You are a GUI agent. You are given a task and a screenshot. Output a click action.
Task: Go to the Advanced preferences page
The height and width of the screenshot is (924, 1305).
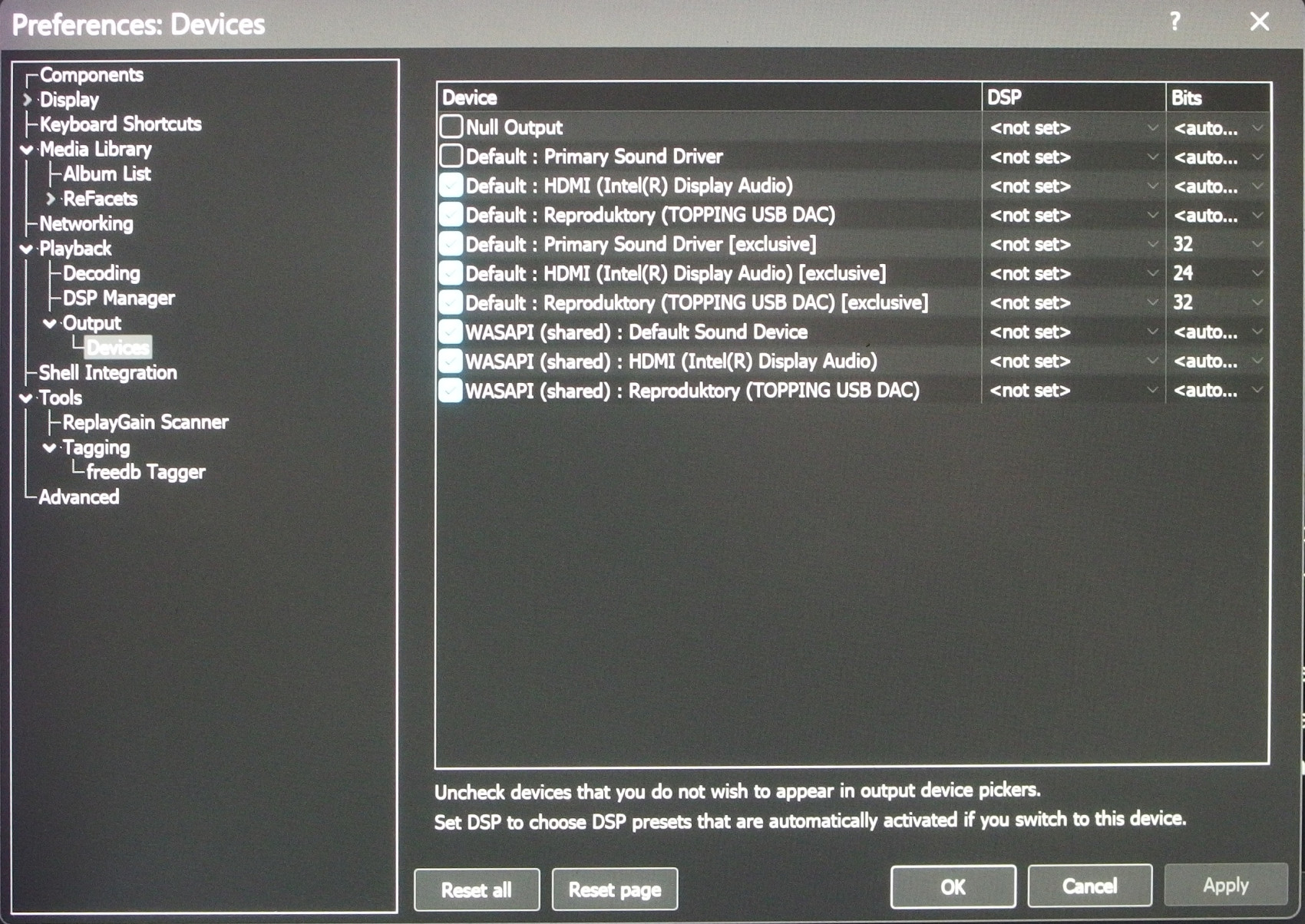pyautogui.click(x=79, y=497)
